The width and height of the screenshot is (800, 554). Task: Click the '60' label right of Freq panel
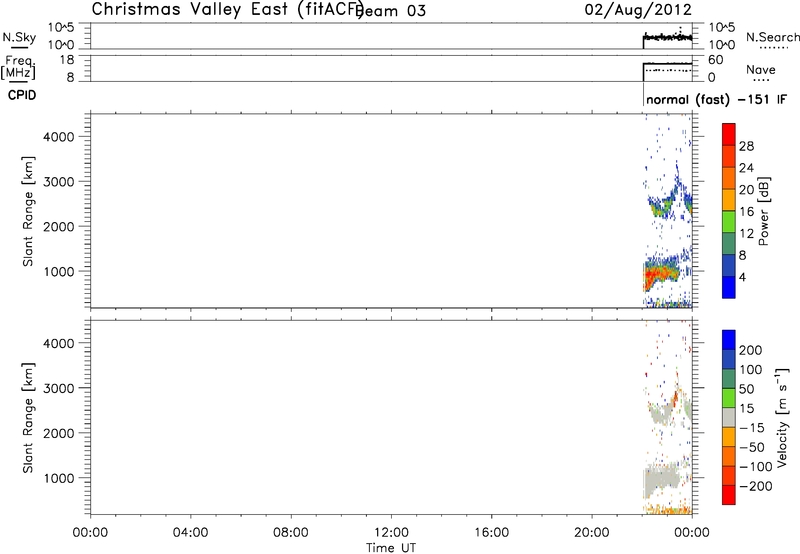(x=716, y=60)
